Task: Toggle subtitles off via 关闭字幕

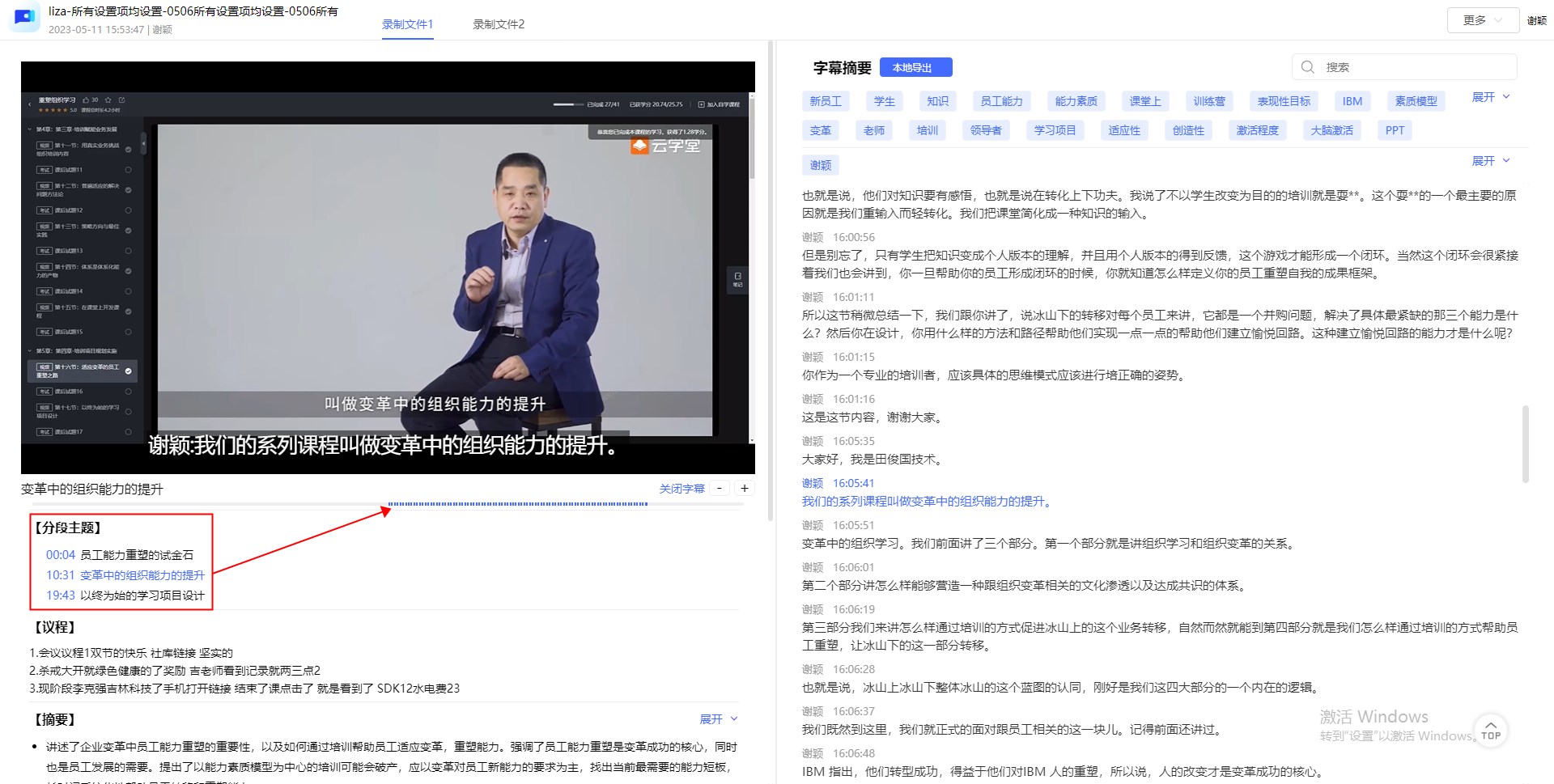Action: click(x=681, y=489)
